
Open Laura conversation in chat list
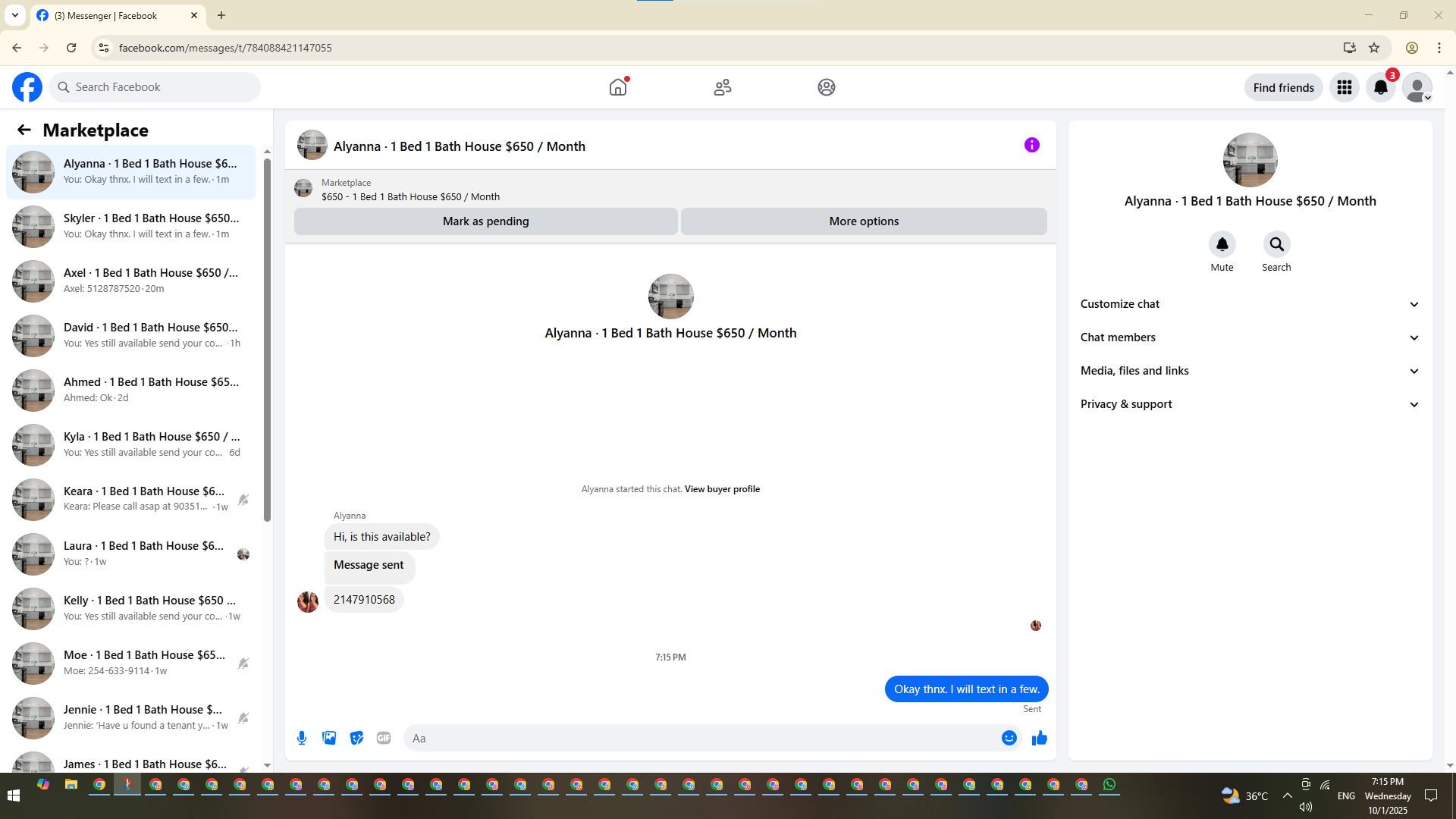pyautogui.click(x=131, y=554)
